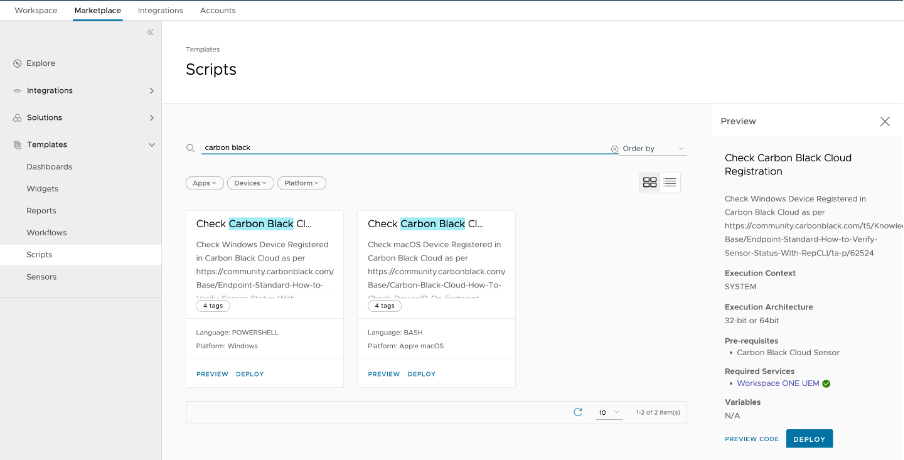904x460 pixels.
Task: Click '32-bit or 64bit' architecture value
Action: click(752, 320)
